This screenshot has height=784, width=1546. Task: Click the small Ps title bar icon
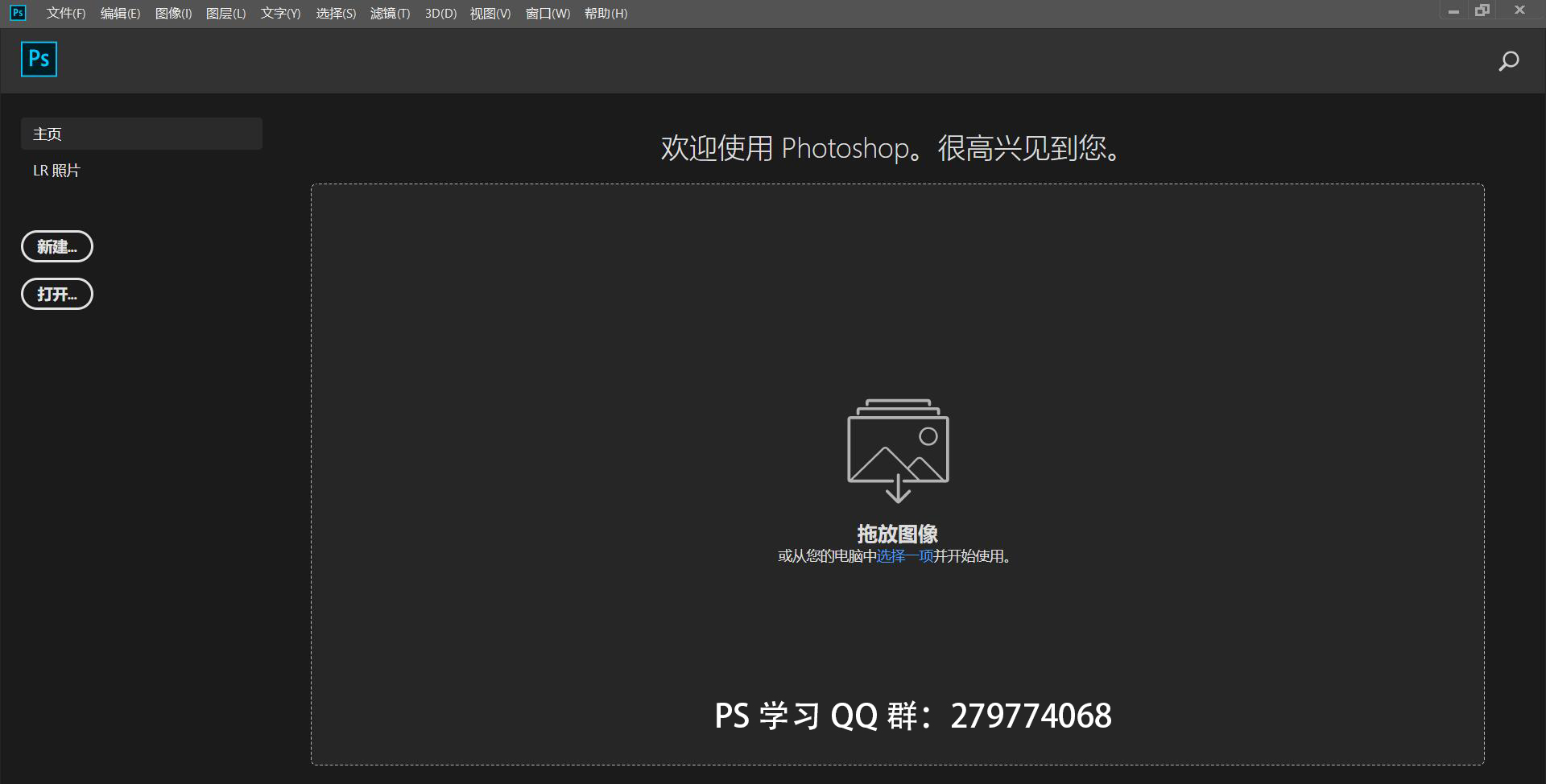coord(18,13)
